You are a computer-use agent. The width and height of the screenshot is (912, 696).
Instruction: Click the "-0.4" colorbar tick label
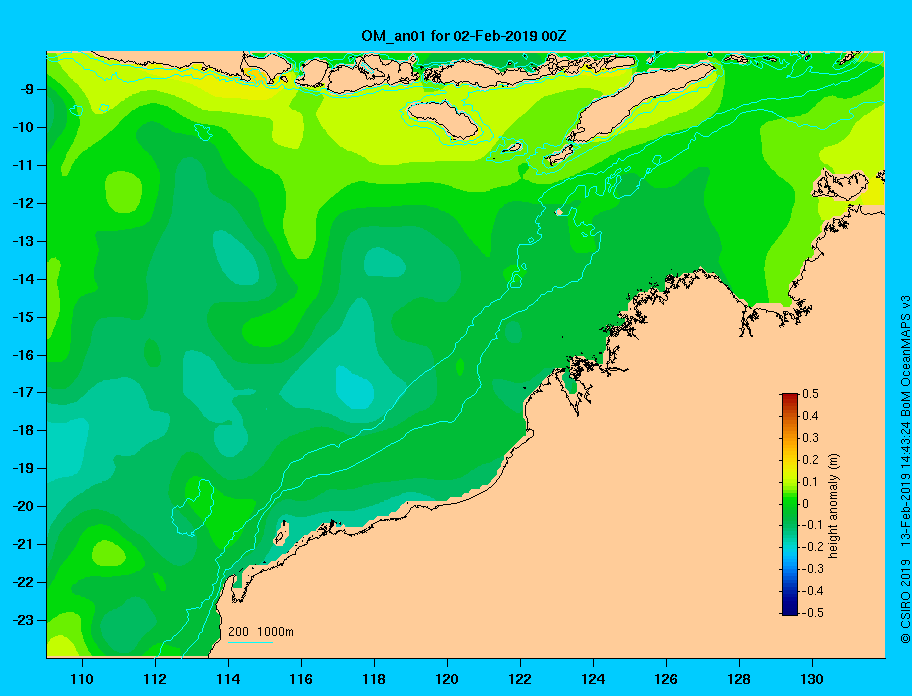pos(813,591)
